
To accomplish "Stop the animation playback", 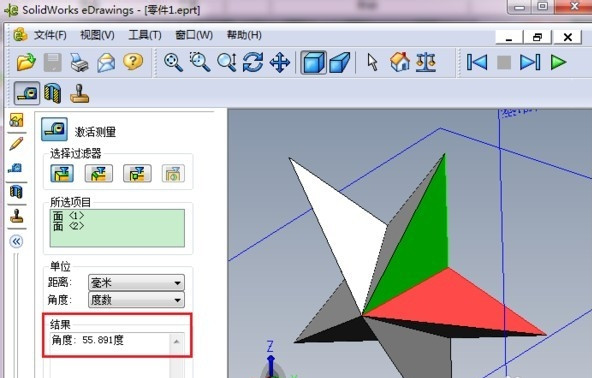I will tap(504, 62).
